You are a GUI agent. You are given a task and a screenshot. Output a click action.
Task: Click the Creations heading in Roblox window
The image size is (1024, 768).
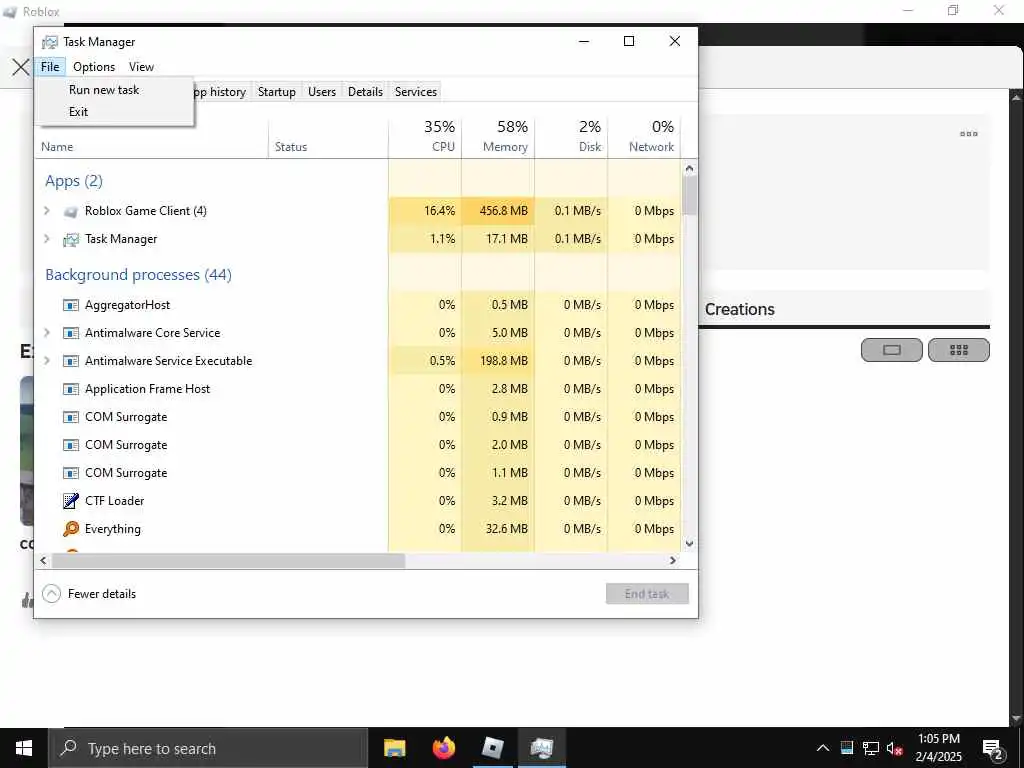740,310
